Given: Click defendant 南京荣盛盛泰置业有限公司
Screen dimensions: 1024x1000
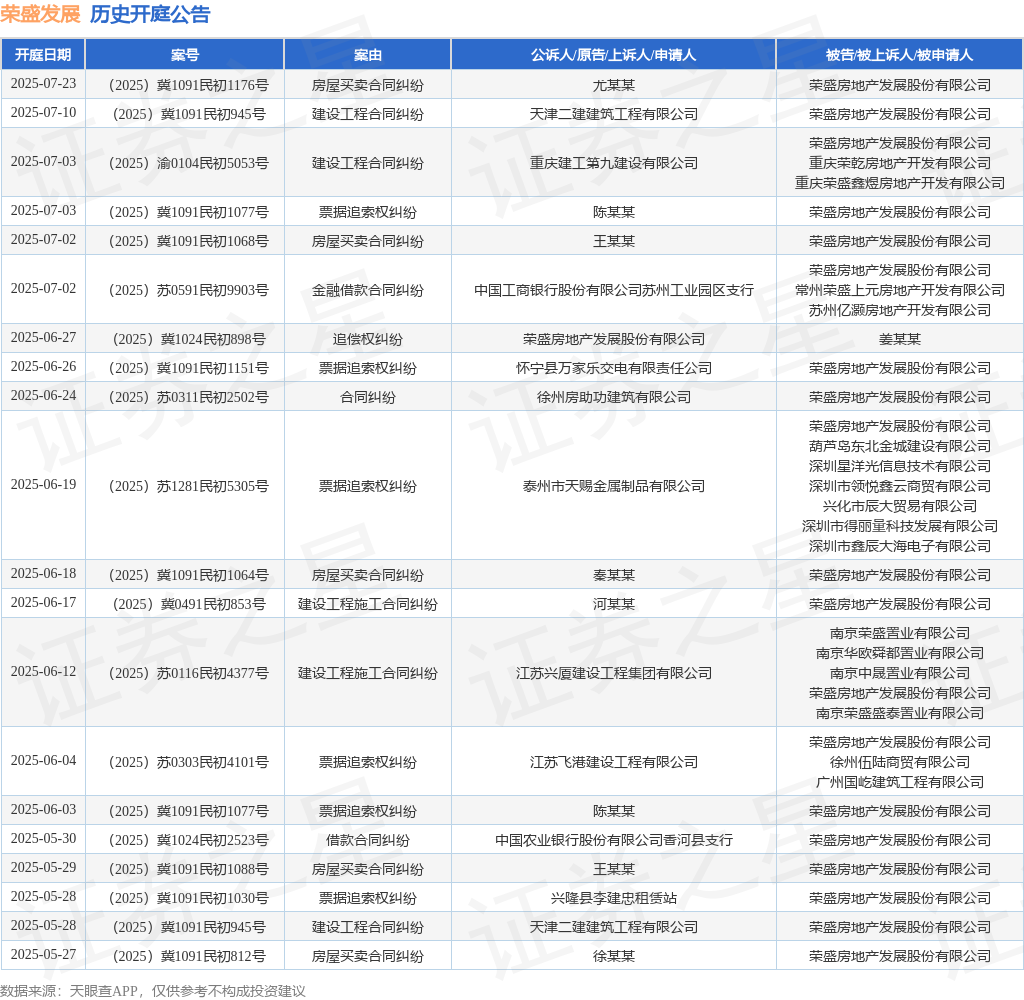Looking at the screenshot, I should coord(899,713).
